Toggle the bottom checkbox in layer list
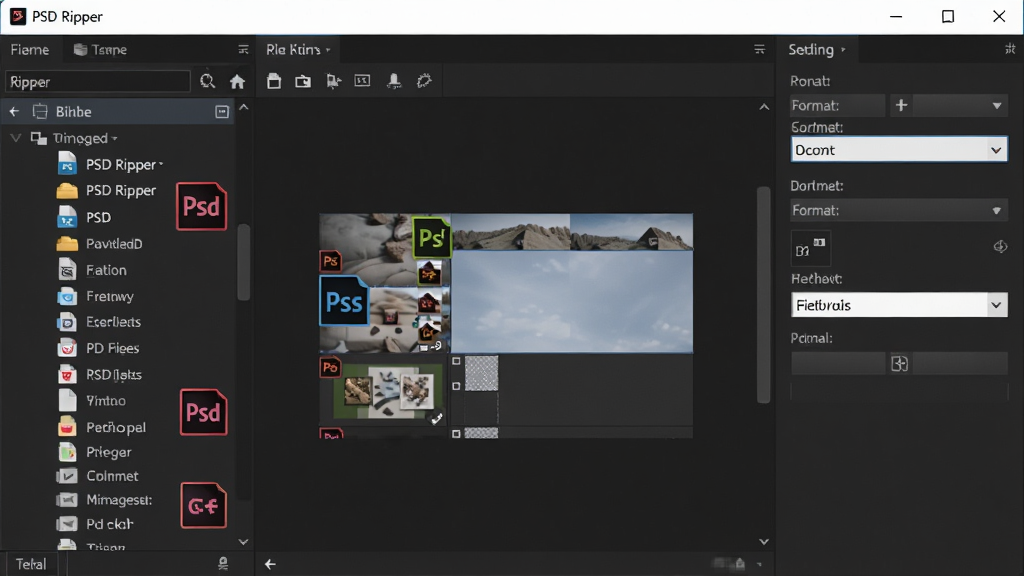The height and width of the screenshot is (576, 1024). click(456, 434)
